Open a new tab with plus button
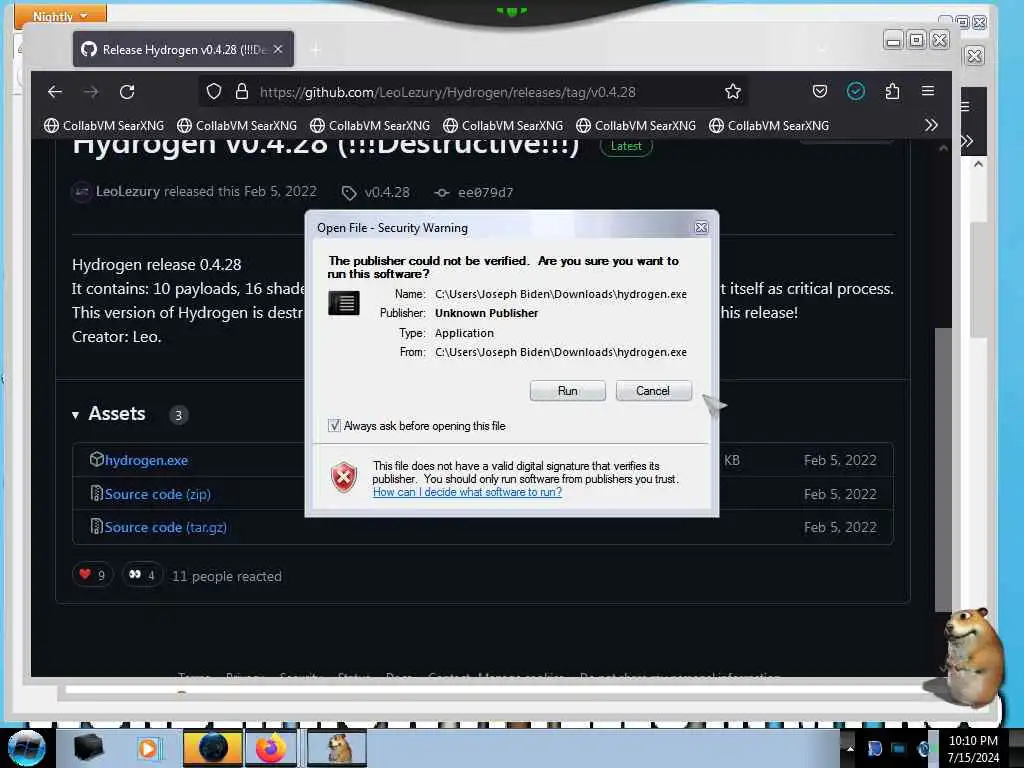This screenshot has width=1024, height=768. pyautogui.click(x=315, y=50)
